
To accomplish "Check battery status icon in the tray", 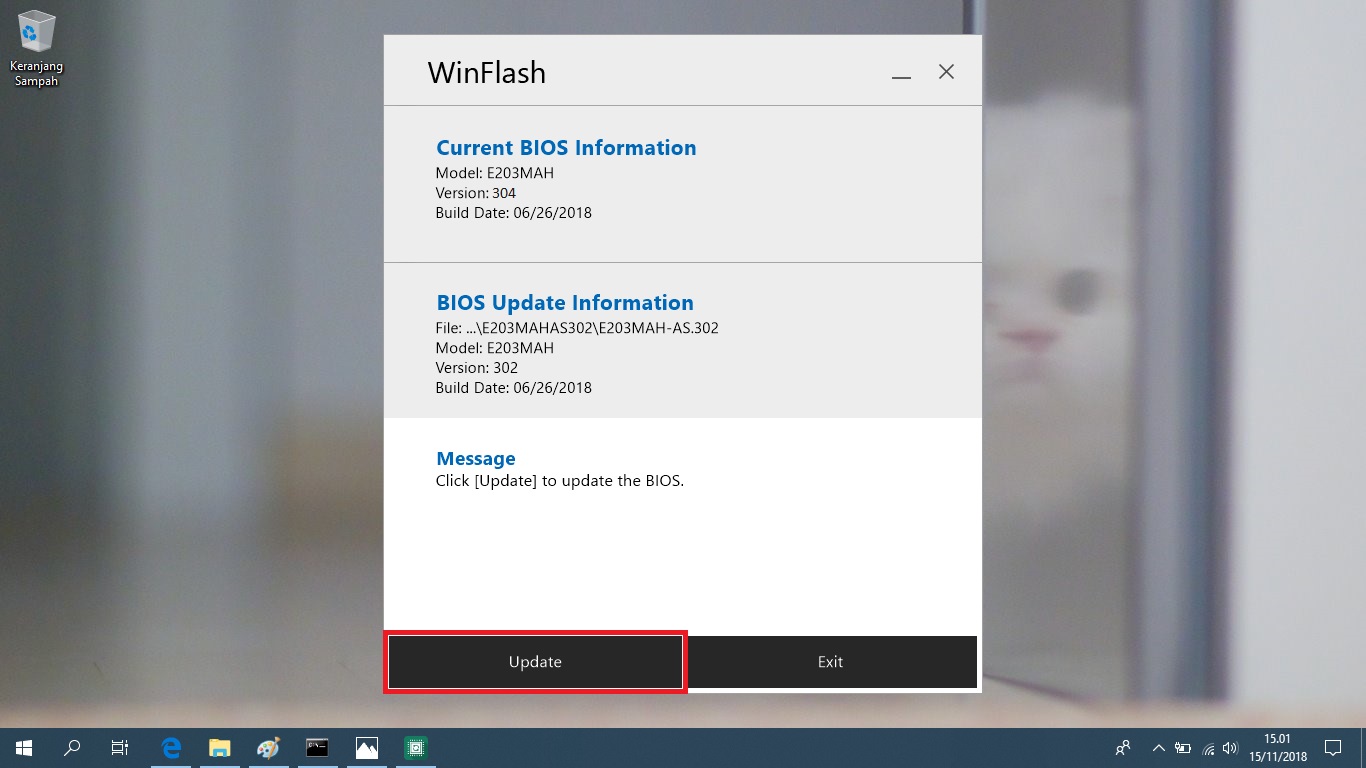I will pos(1183,747).
